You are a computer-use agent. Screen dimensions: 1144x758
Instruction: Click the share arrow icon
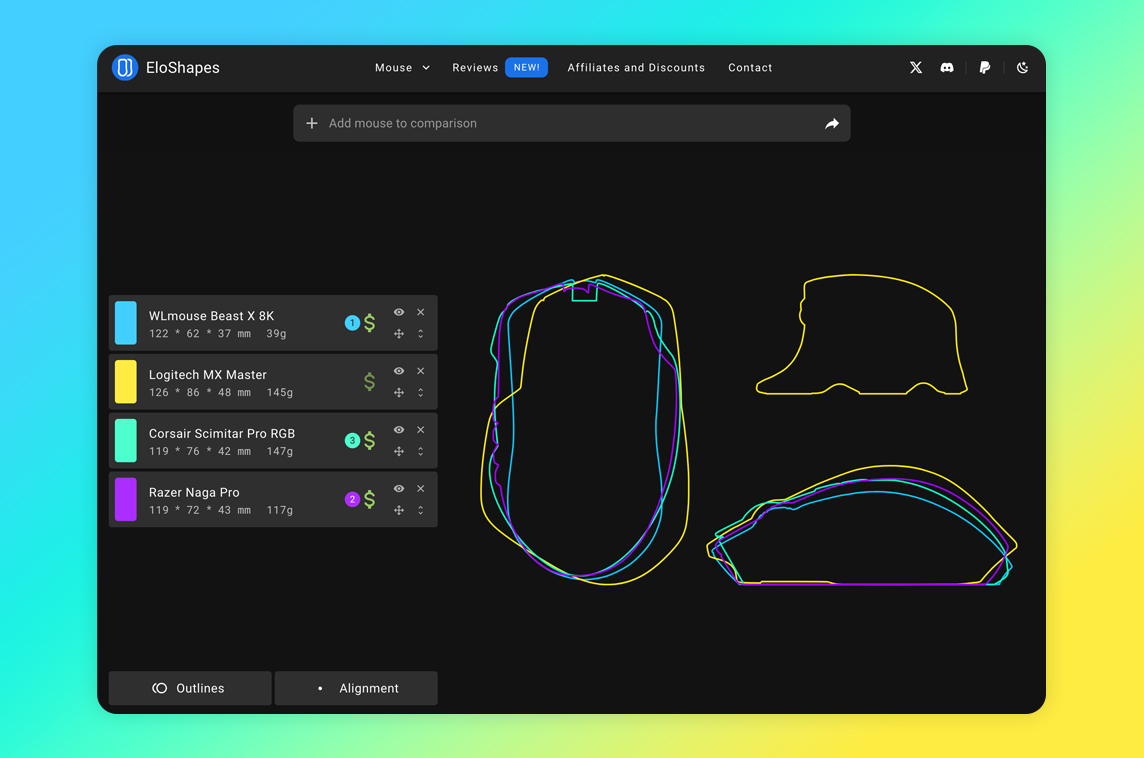(832, 123)
